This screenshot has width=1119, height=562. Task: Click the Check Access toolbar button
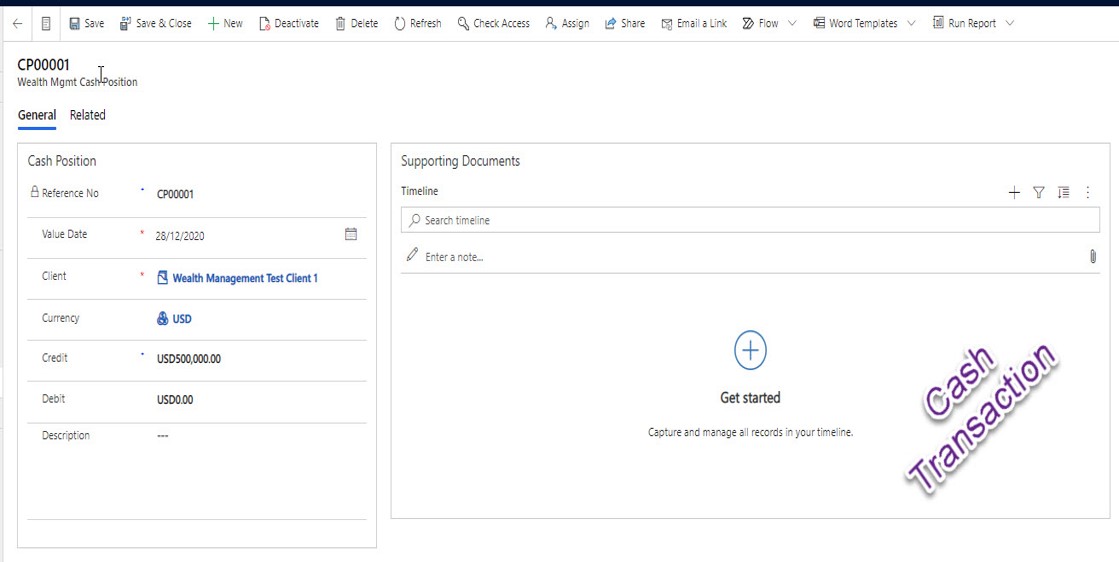pos(494,23)
